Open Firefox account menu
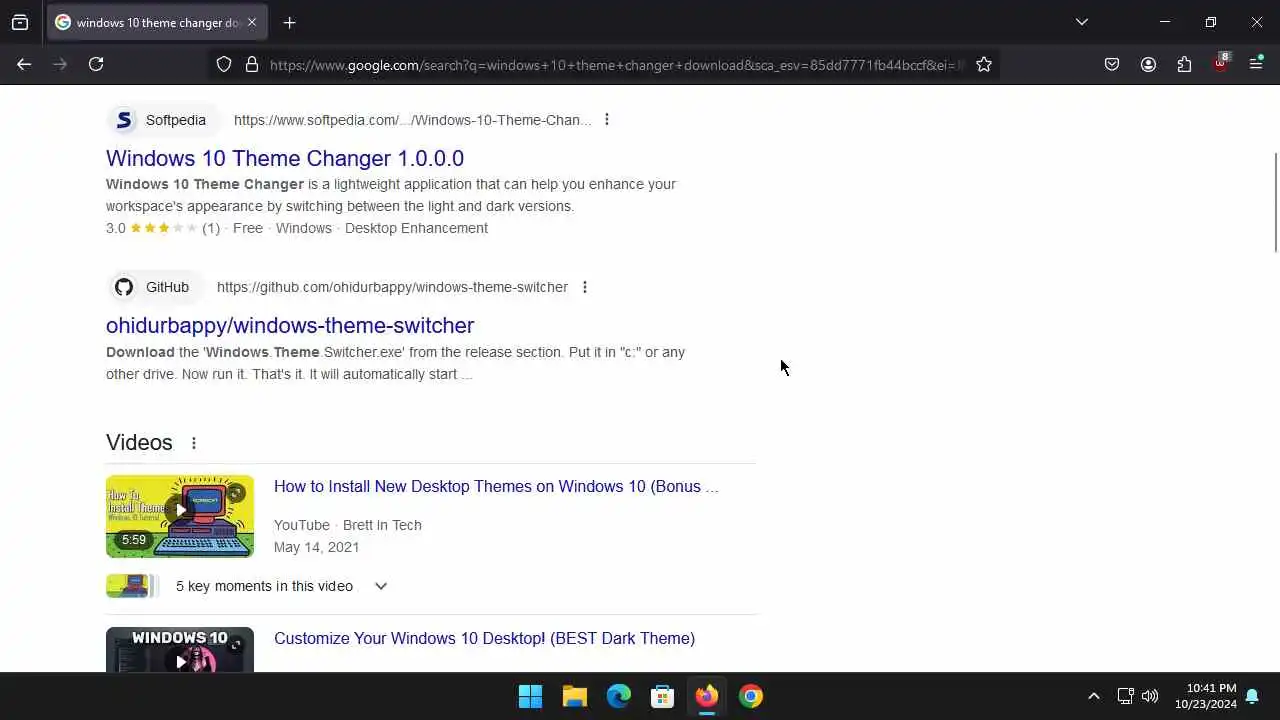 coord(1148,64)
